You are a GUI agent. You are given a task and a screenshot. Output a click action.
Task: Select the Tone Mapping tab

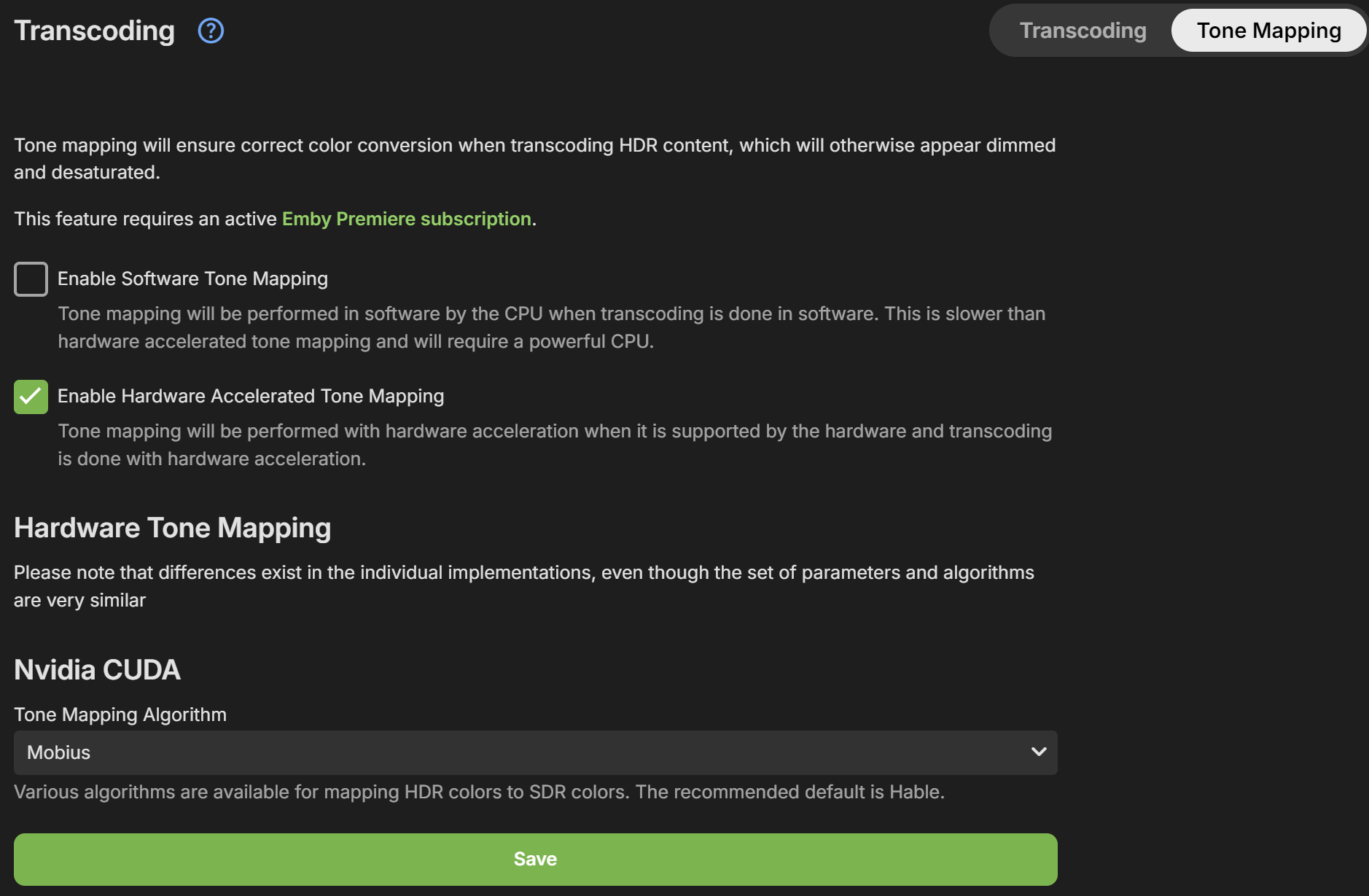coord(1268,30)
